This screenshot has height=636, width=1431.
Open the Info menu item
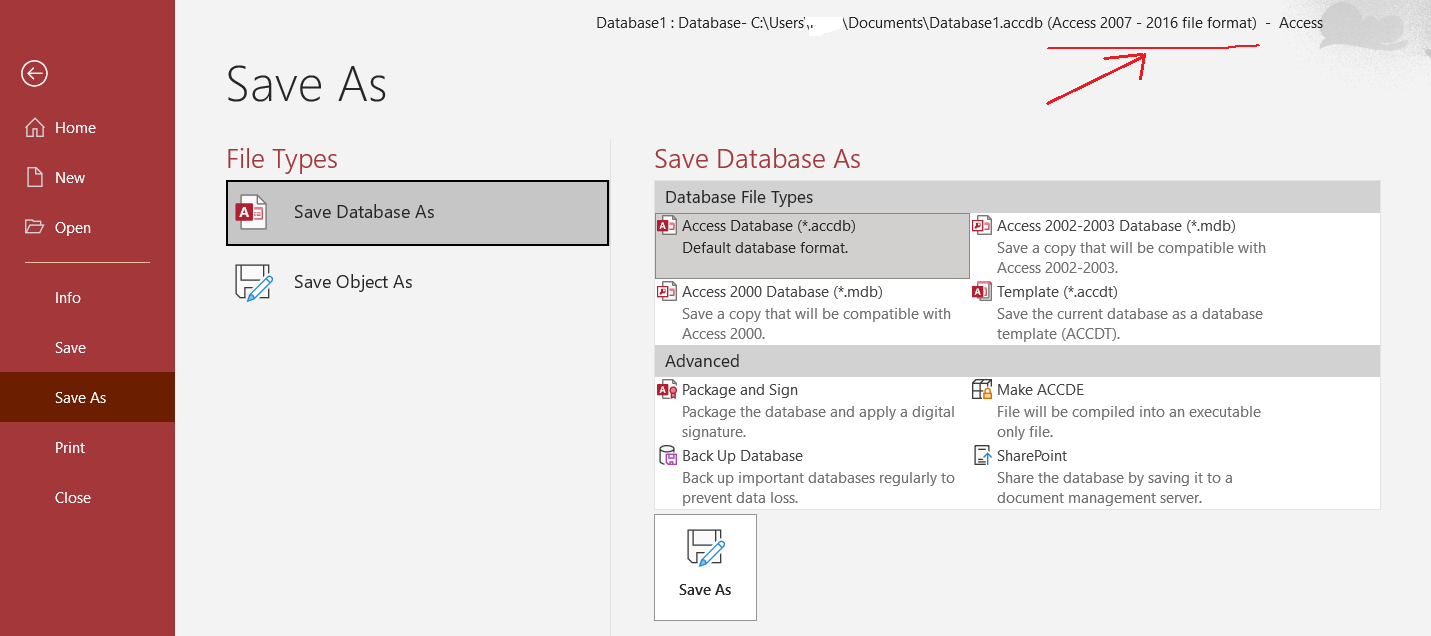(x=68, y=298)
